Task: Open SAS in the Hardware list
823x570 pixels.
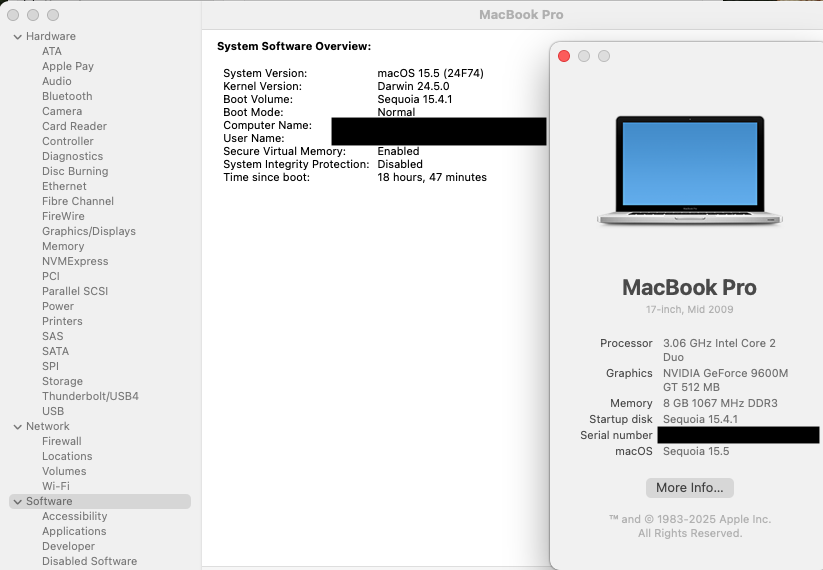Action: click(x=52, y=336)
